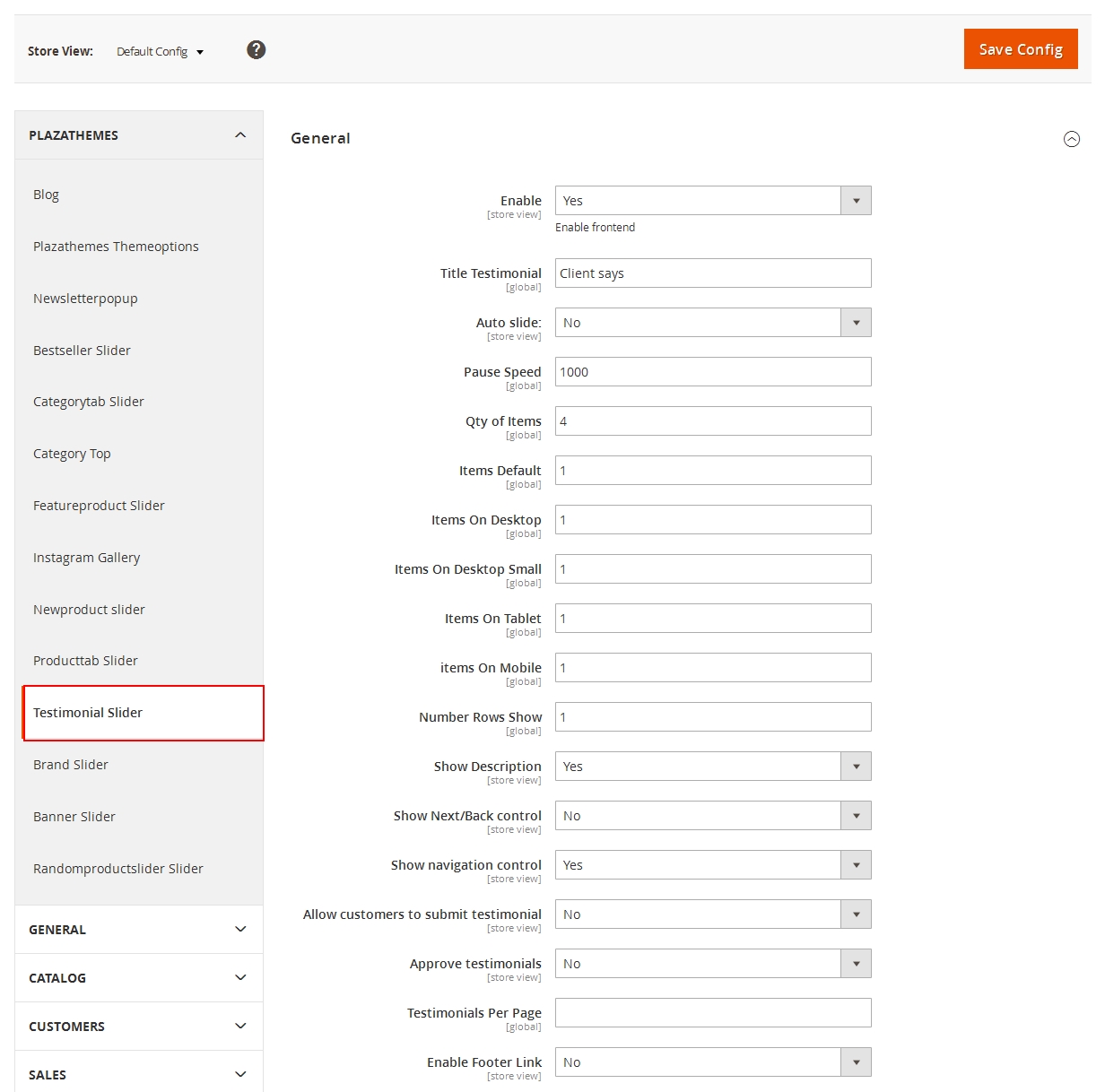Select Brand Slider in the sidebar
Screen dimensions: 1105x1092
click(71, 765)
